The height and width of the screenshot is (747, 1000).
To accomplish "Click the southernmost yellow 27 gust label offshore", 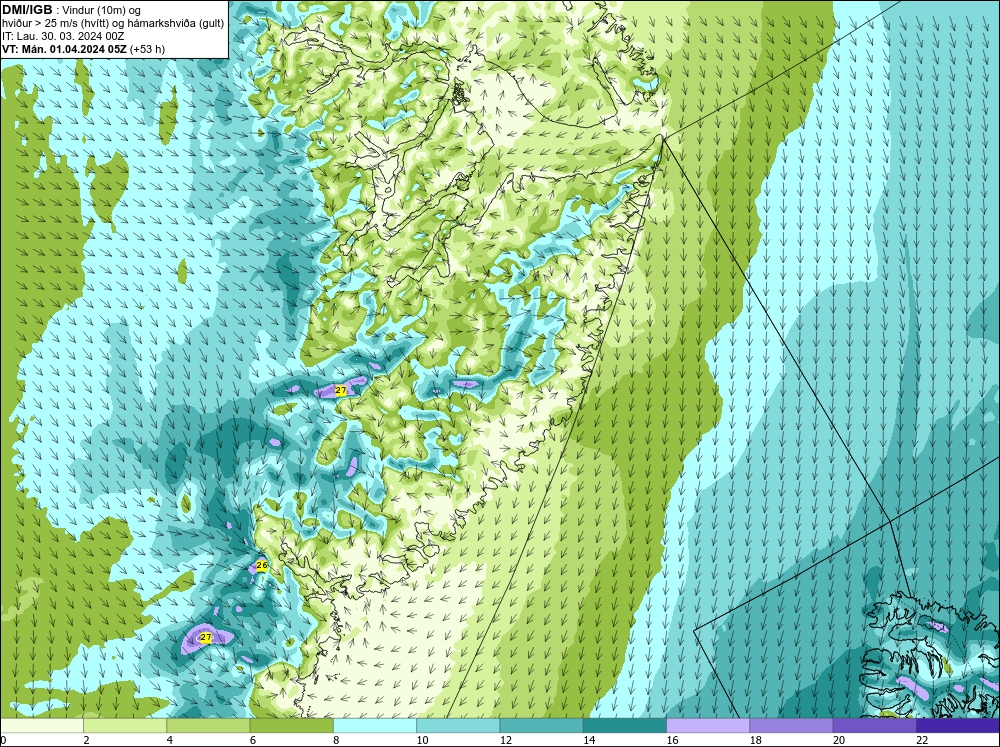I will (x=205, y=637).
